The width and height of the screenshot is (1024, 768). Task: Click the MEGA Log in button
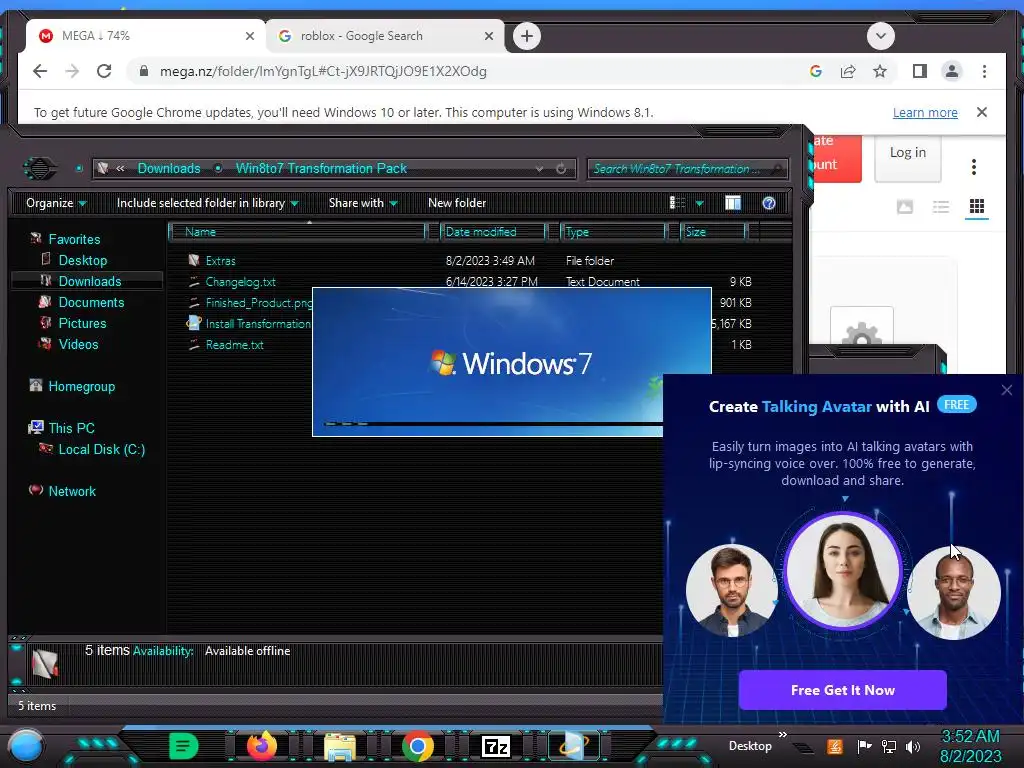[x=908, y=153]
